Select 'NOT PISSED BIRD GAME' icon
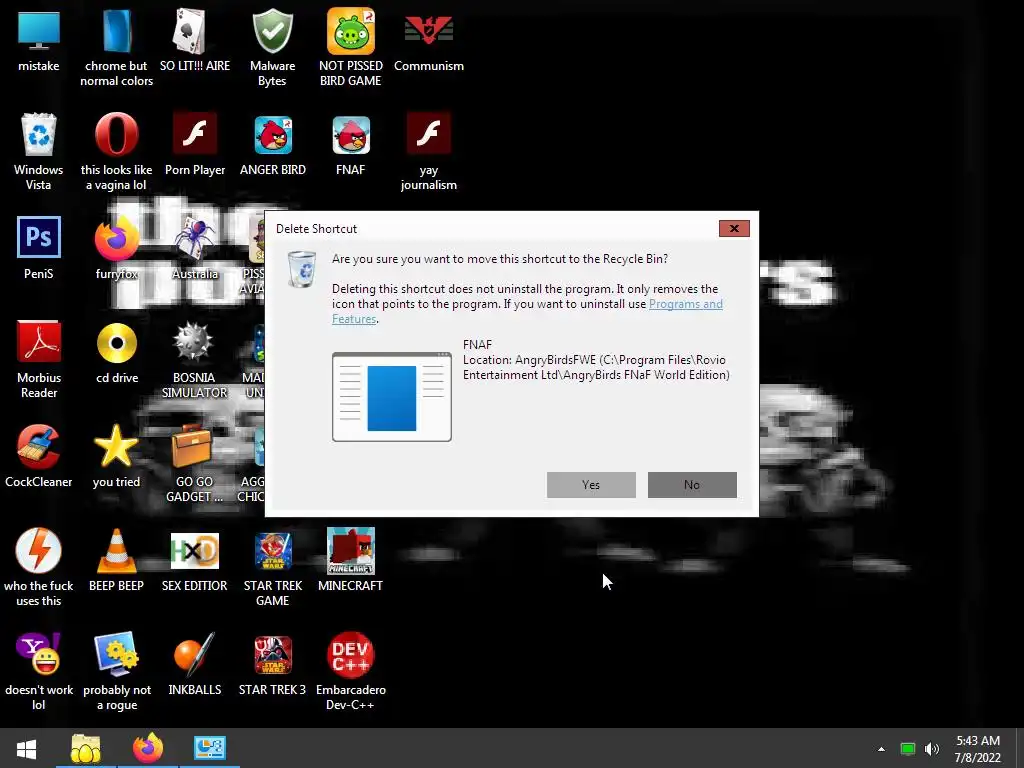The image size is (1024, 768). coord(351,31)
